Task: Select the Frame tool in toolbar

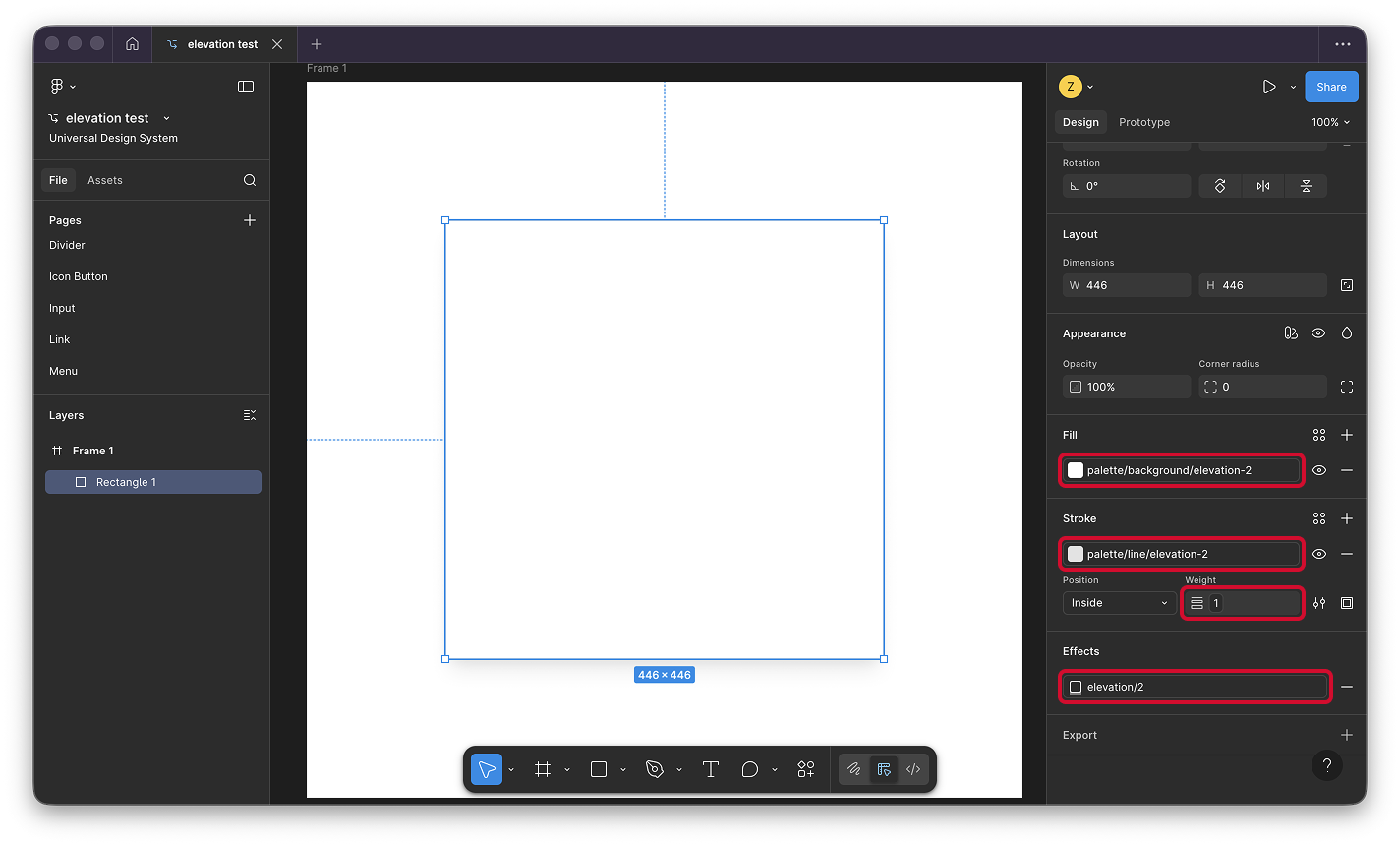Action: pyautogui.click(x=543, y=769)
